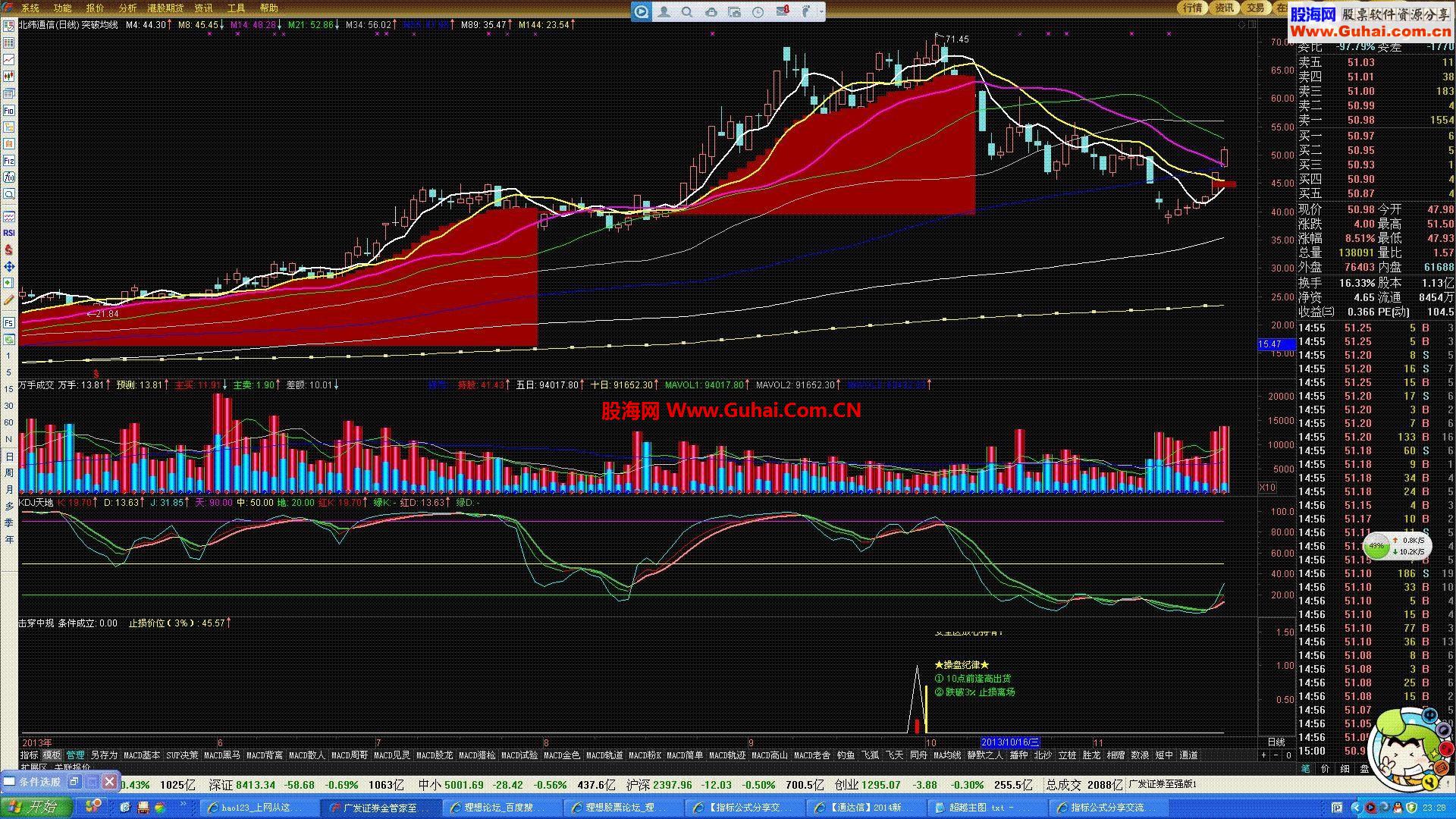This screenshot has width=1456, height=819.
Task: Select the 静默之人 template
Action: coord(984,755)
